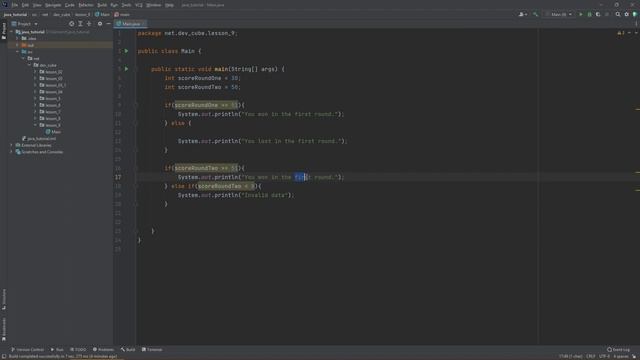Click Structure vertical side tab
The image size is (640, 360).
click(4, 299)
